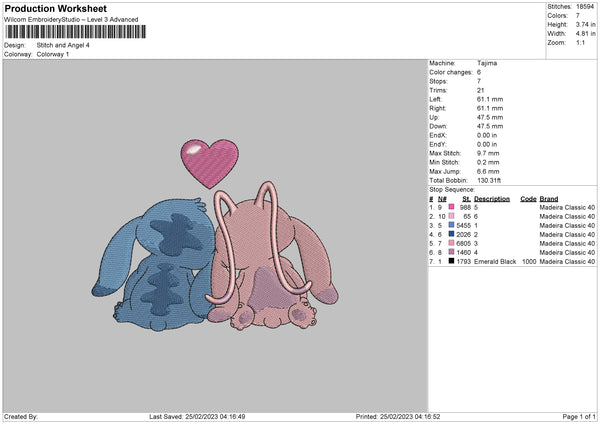Click the Total Bobbin value '130.31ft'
This screenshot has height=424, width=600.
(x=489, y=180)
